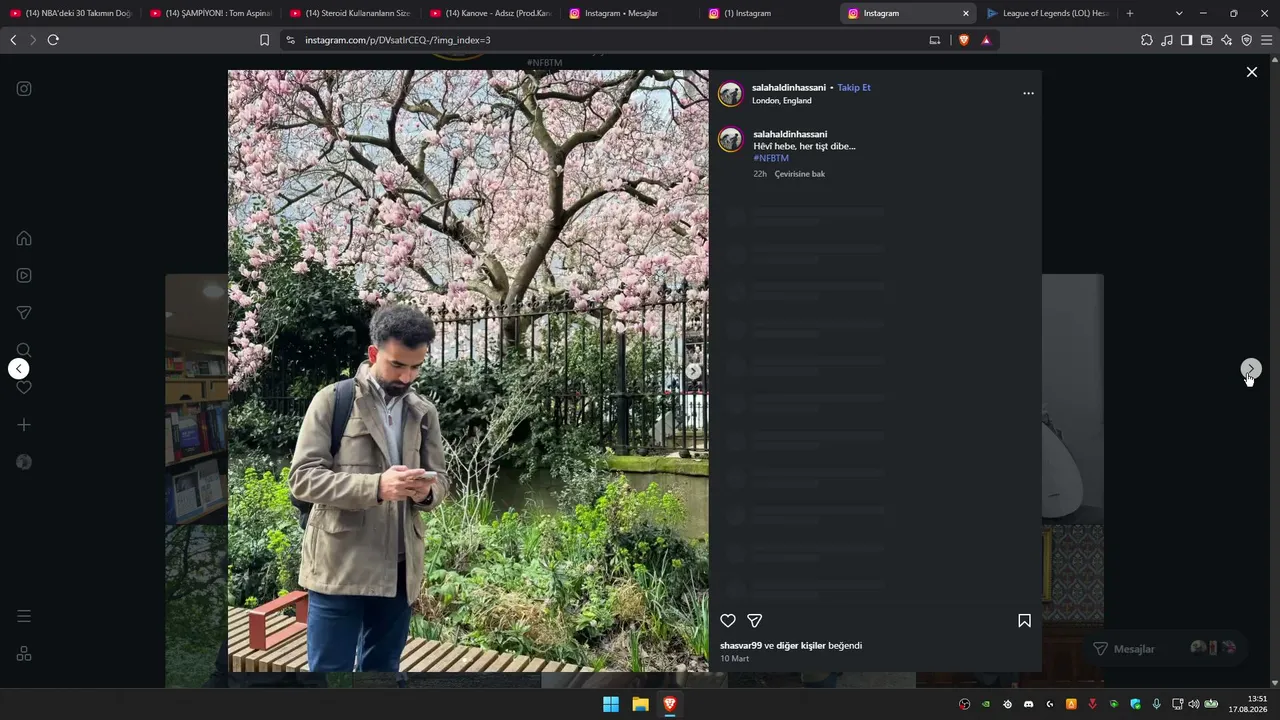Like the post with the heart icon

point(728,621)
